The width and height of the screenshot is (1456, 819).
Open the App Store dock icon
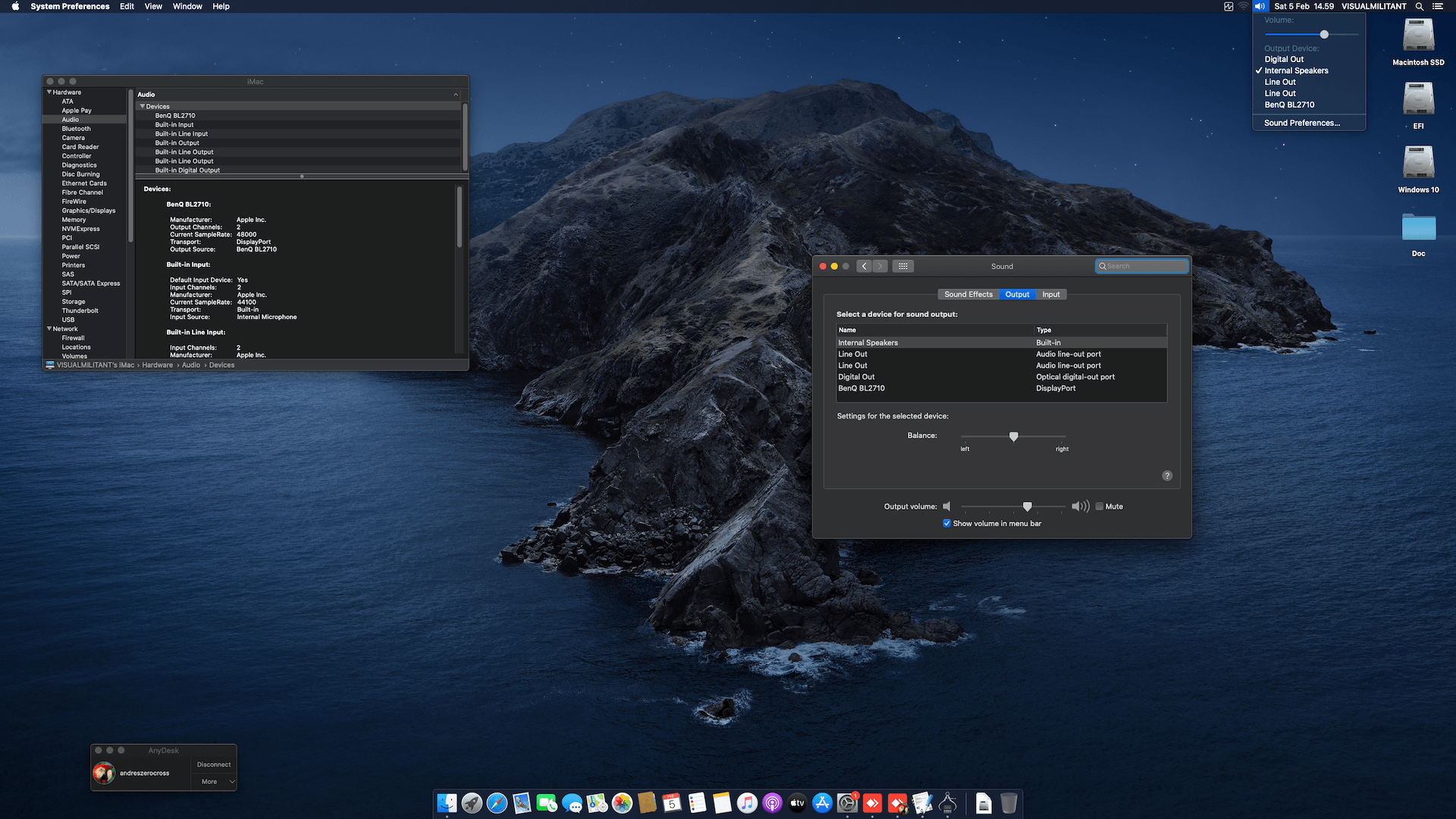tap(822, 803)
